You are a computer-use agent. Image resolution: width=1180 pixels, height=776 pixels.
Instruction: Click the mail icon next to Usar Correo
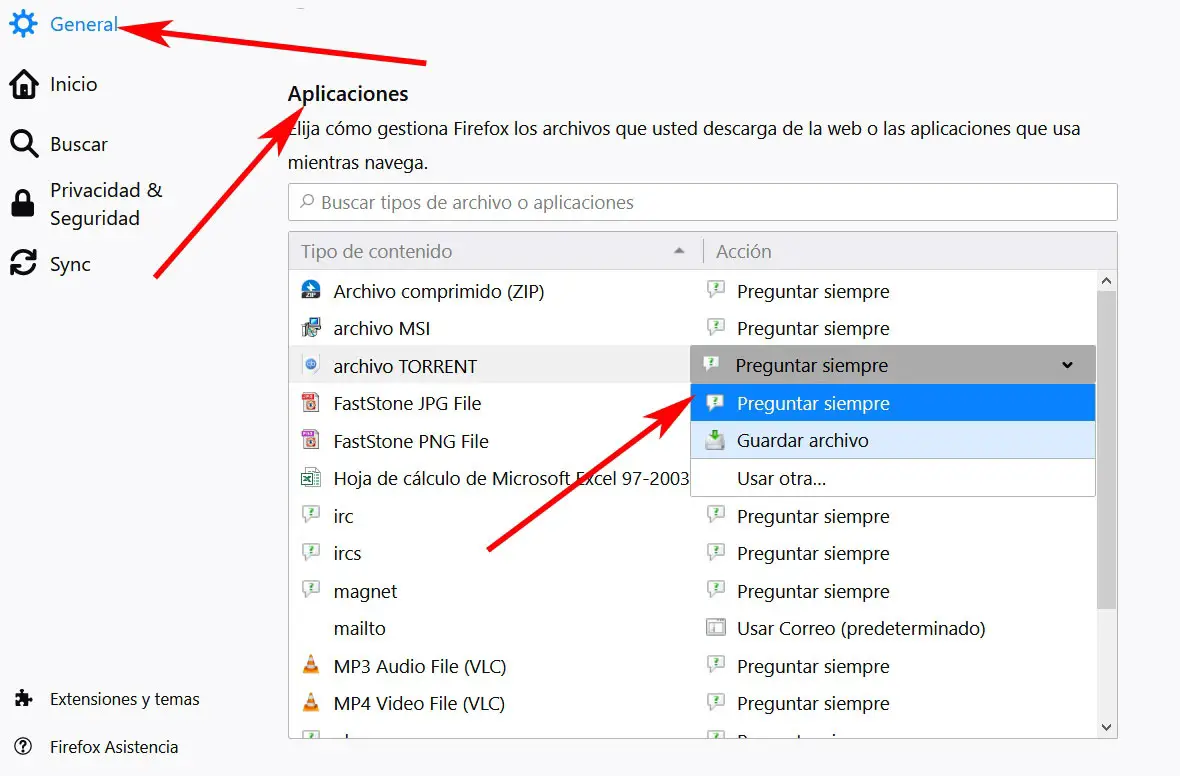click(716, 627)
